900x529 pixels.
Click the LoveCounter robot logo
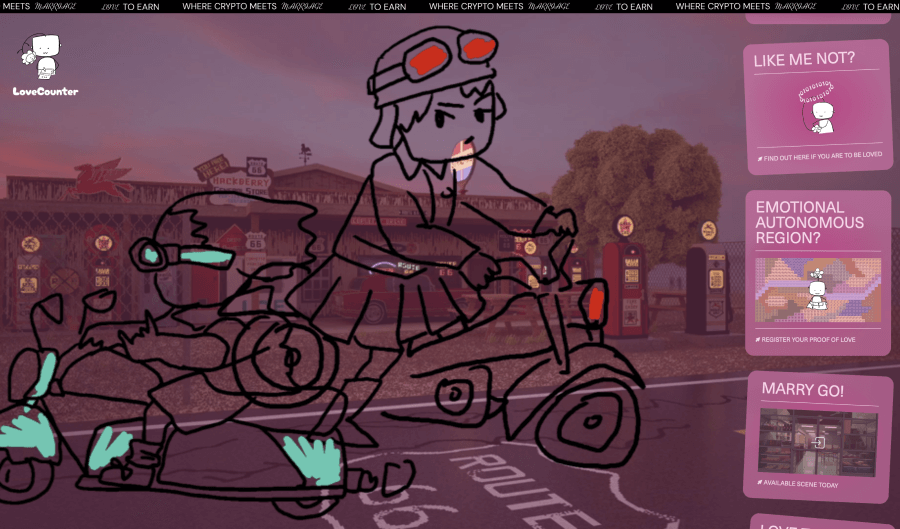[x=41, y=56]
